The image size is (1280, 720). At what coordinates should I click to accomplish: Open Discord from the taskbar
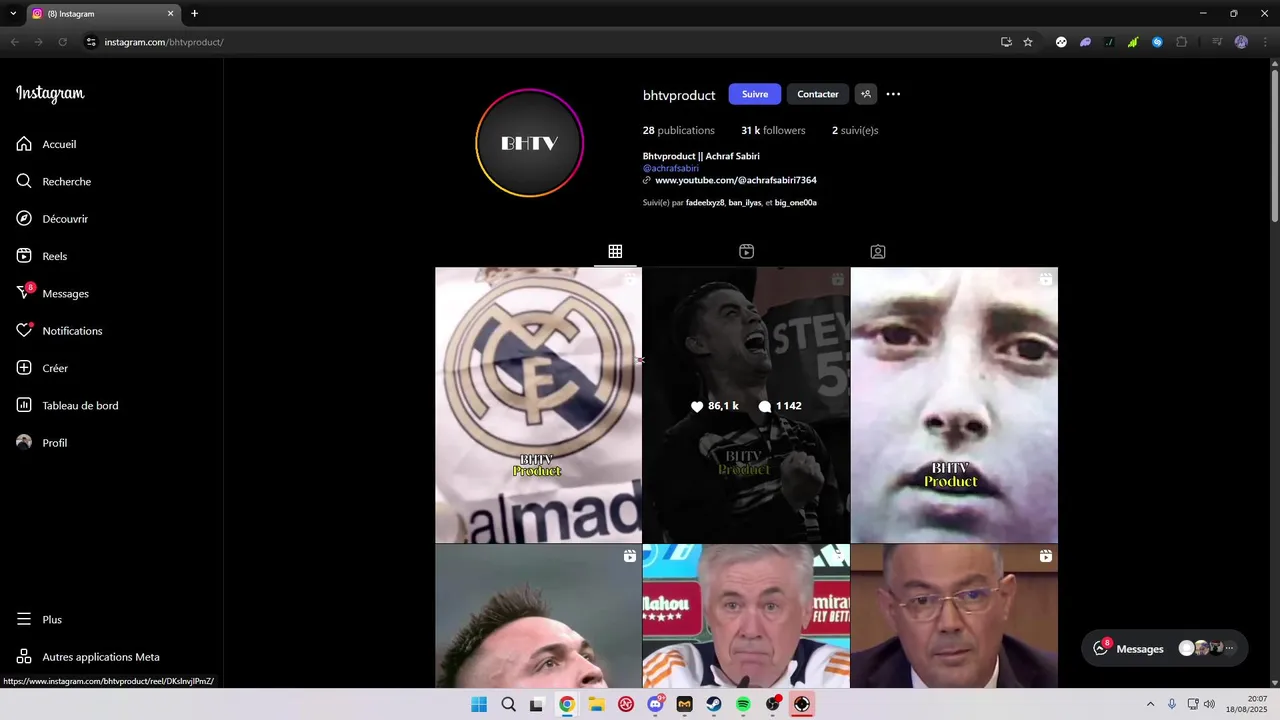tap(655, 704)
